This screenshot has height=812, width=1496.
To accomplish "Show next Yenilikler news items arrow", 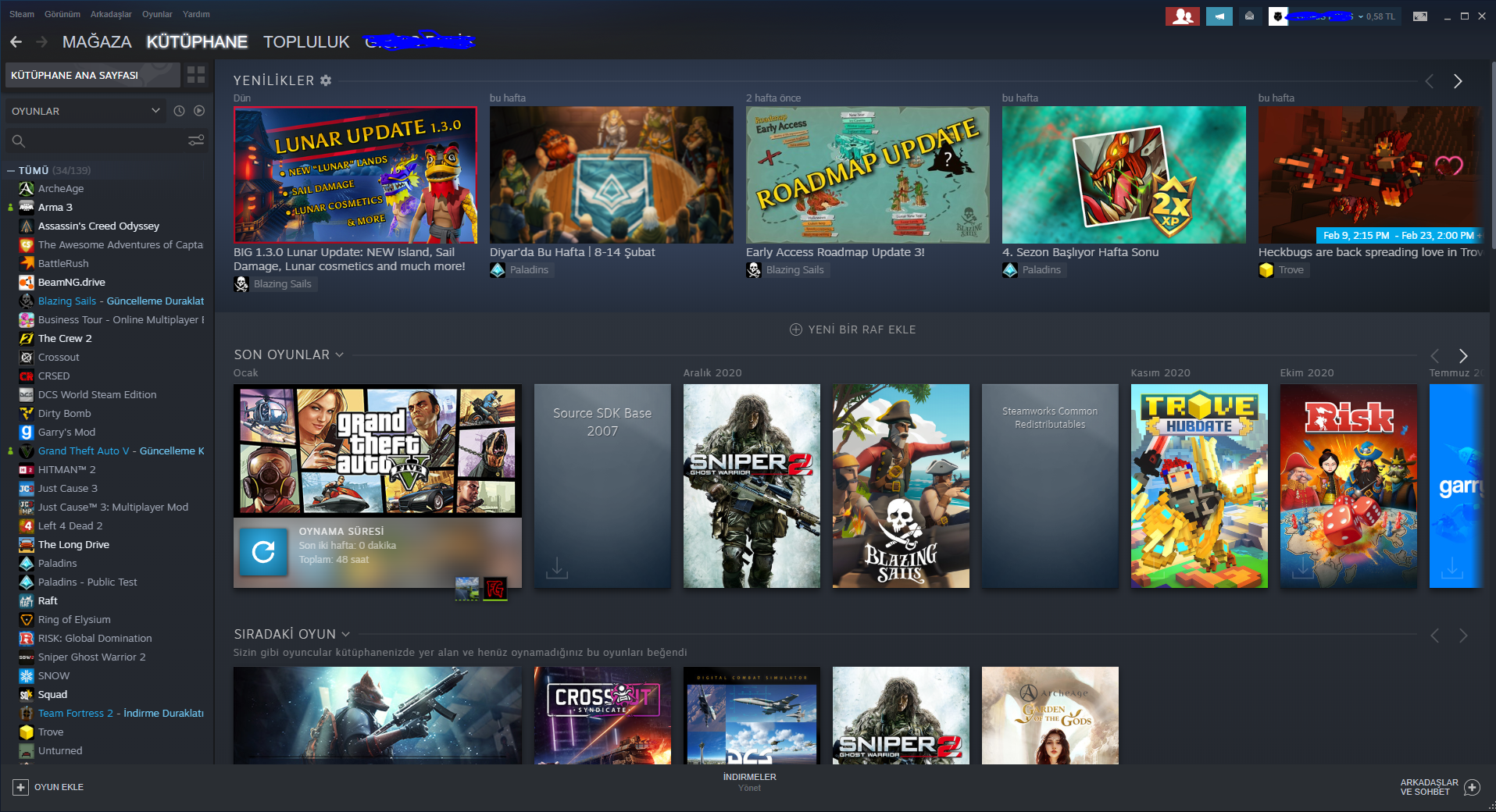I will (1458, 81).
